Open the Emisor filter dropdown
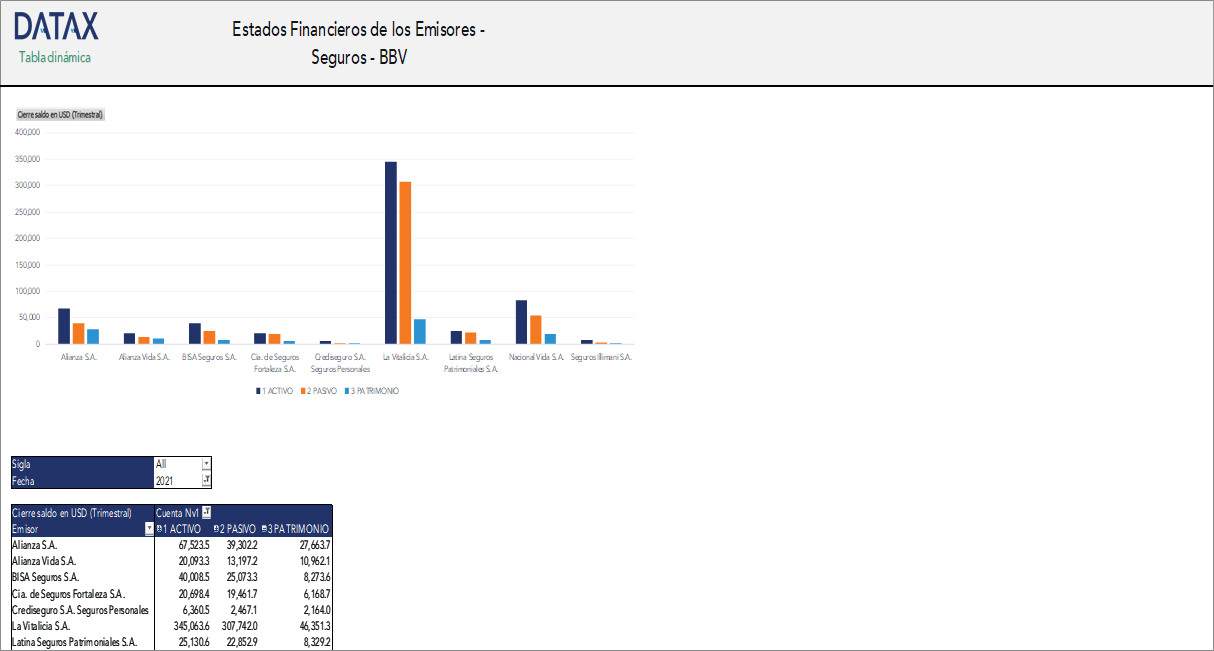This screenshot has height=651, width=1214. [x=149, y=528]
